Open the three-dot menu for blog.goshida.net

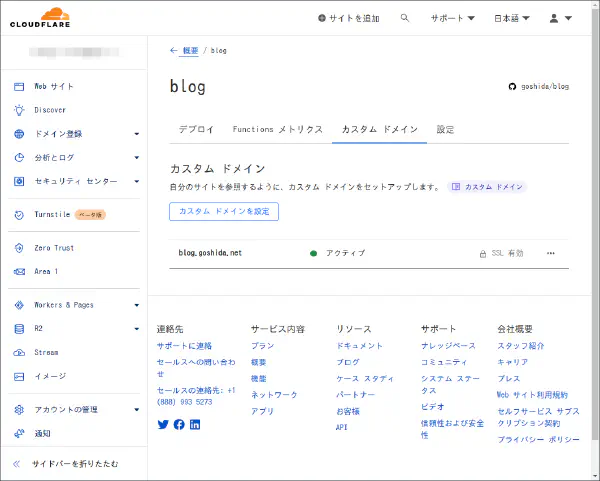click(551, 253)
